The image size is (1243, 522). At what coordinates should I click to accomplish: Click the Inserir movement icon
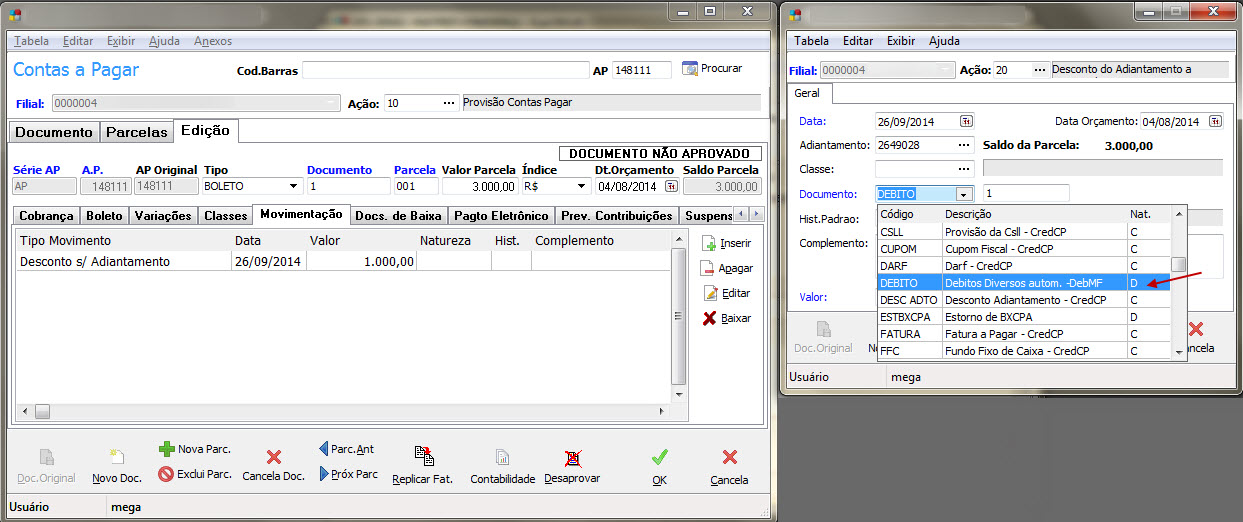pos(709,243)
